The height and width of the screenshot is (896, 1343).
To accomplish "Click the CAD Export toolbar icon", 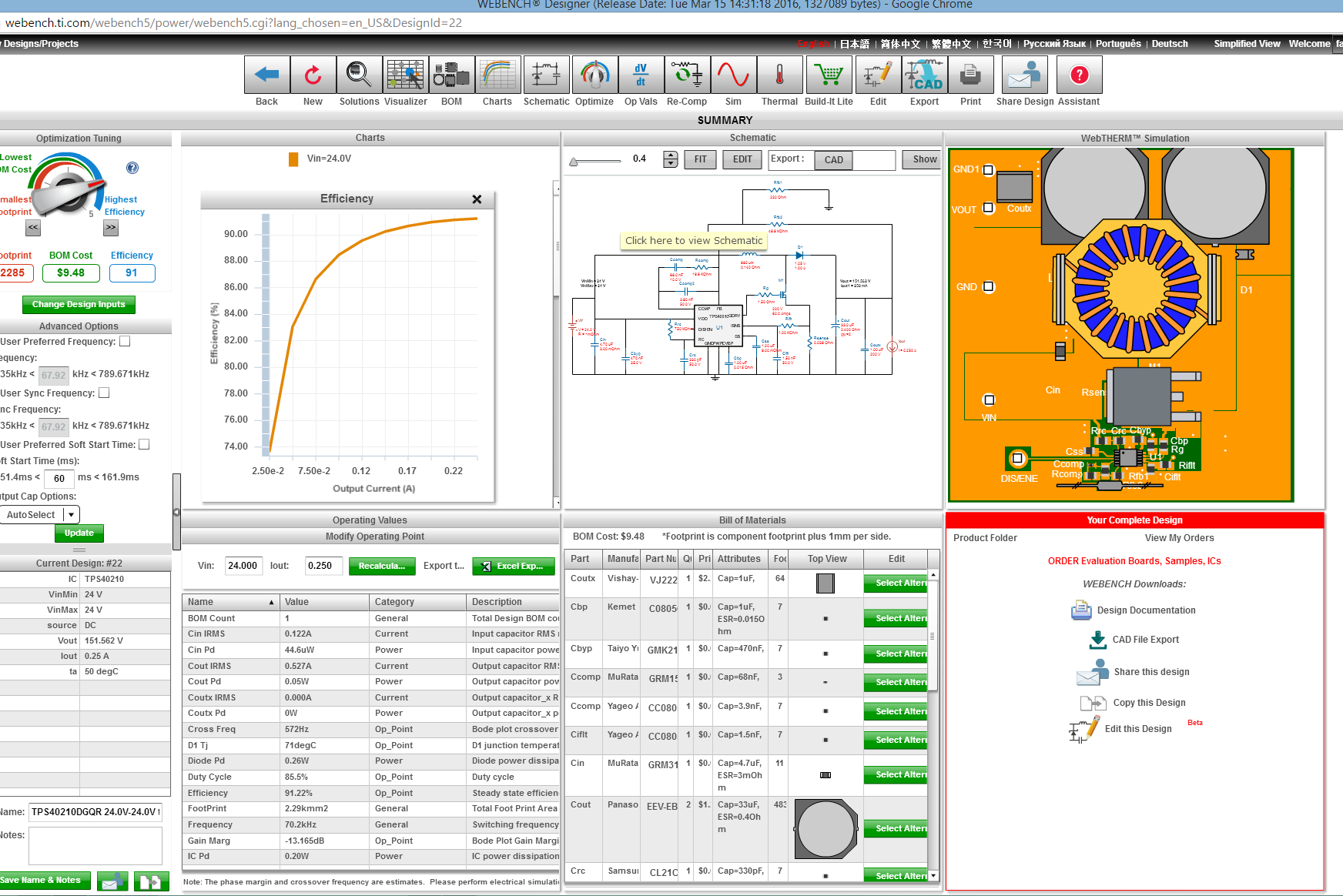I will (x=924, y=75).
